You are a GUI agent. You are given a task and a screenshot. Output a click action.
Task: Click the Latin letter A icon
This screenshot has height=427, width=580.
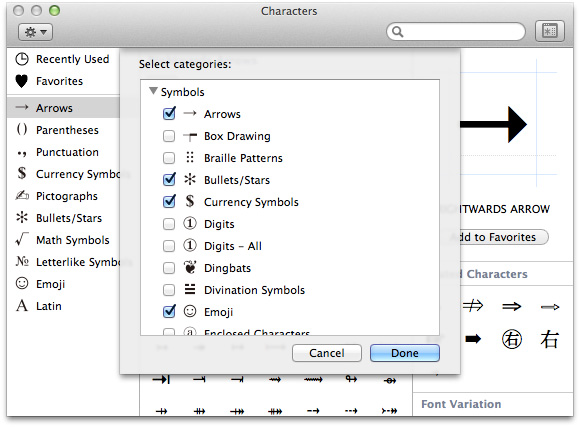tap(22, 306)
